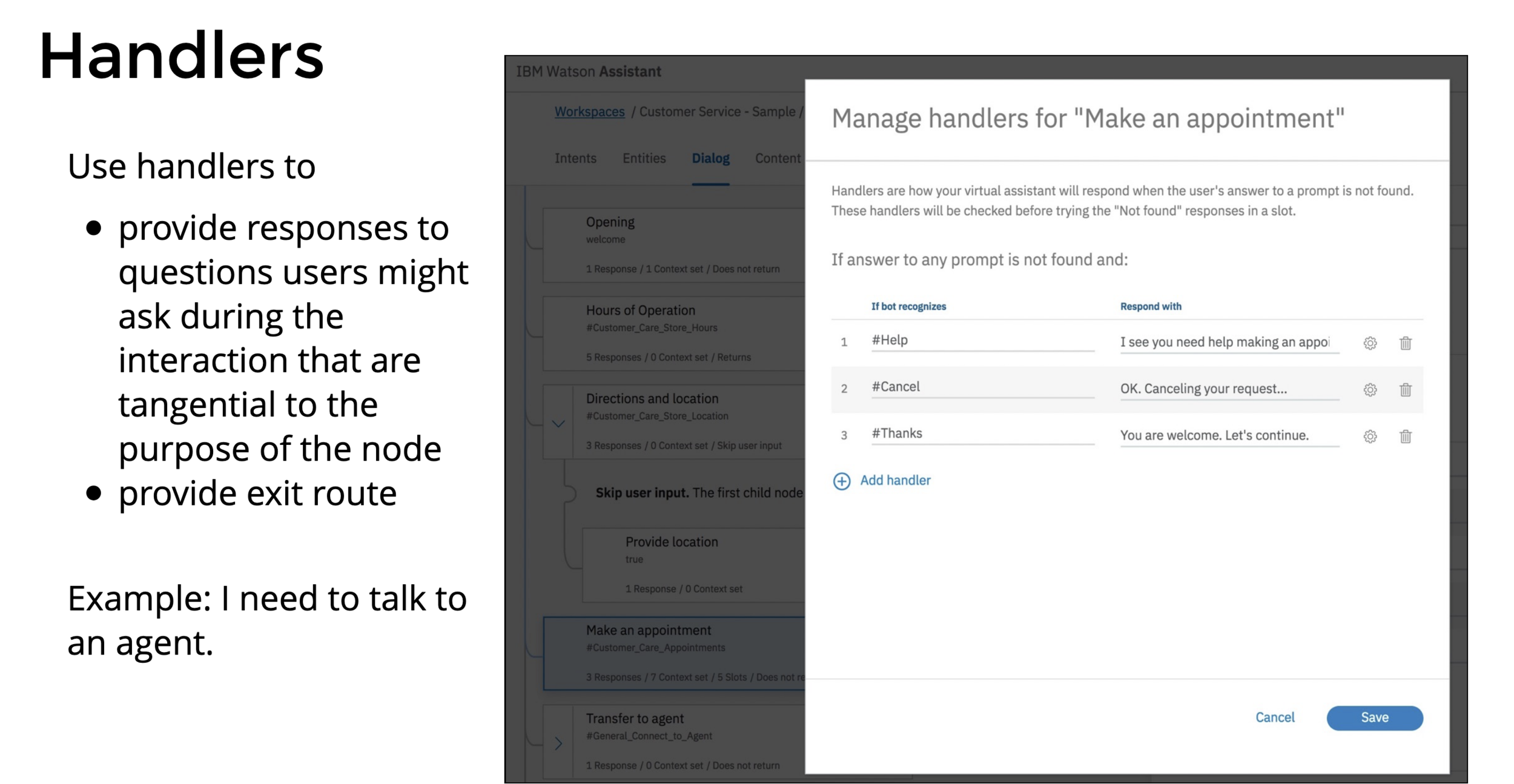Open the Dialog tab
Screen dimensions: 1514x784
(x=710, y=159)
